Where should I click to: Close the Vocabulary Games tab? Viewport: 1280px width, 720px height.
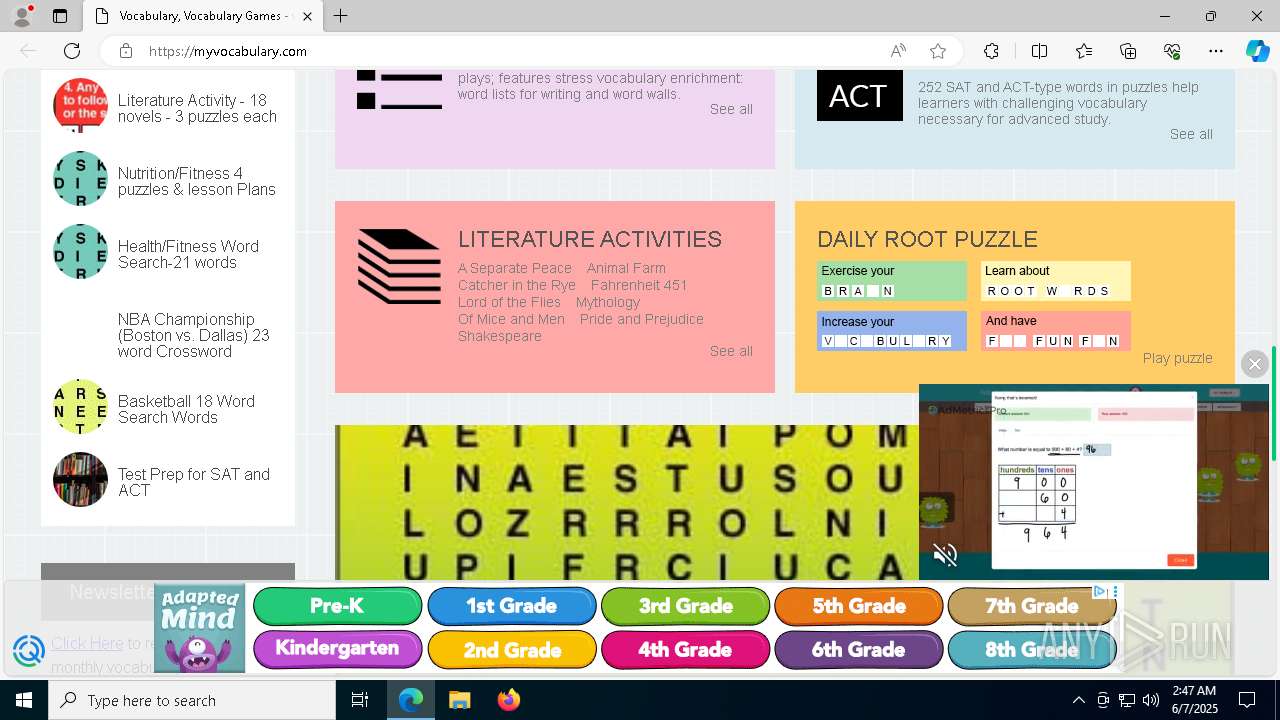[x=307, y=16]
